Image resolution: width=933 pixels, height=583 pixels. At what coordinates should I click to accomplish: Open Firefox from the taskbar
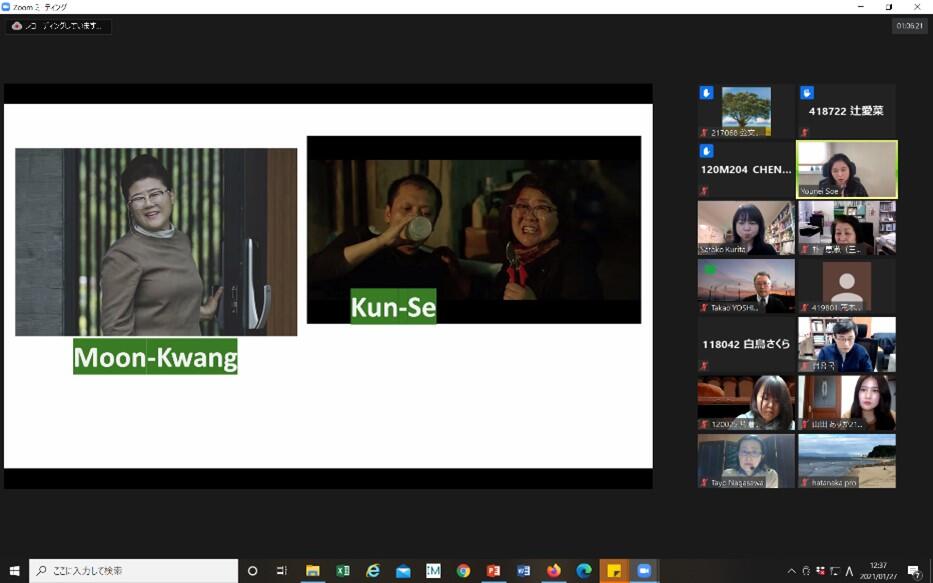coord(554,571)
